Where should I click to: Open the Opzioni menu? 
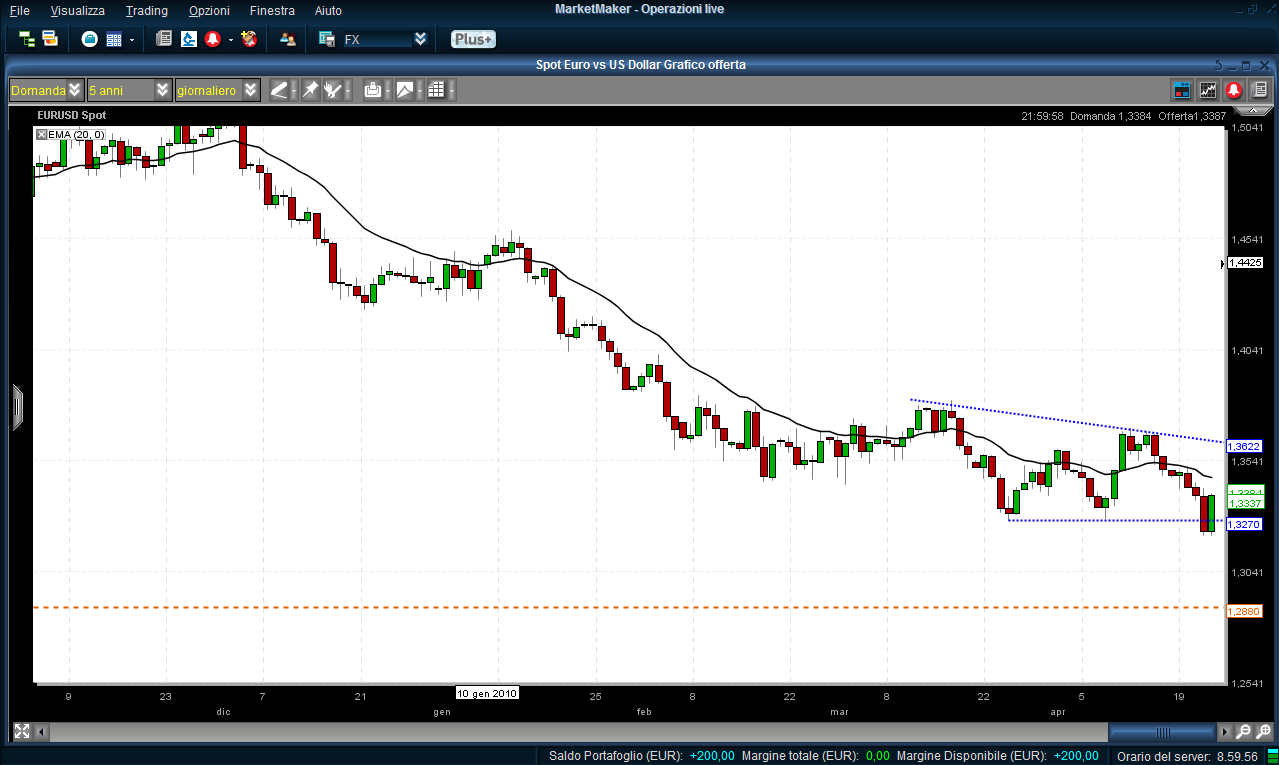click(209, 10)
